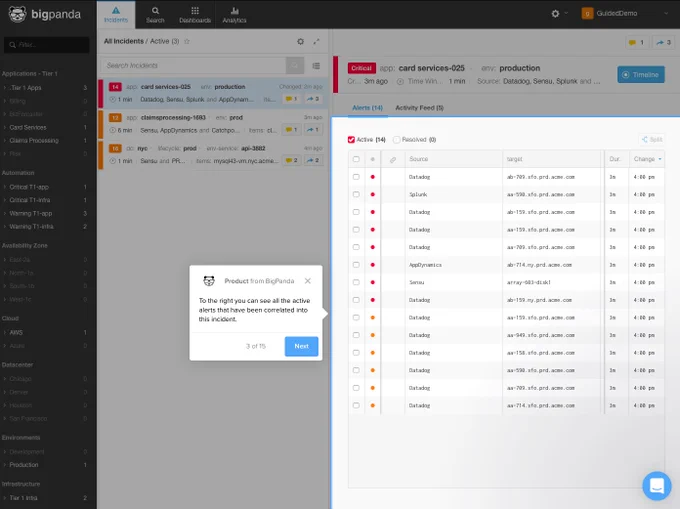Screen dimensions: 680x509
Task: Open shares on nyc api-3882 incident
Action: coord(313,160)
